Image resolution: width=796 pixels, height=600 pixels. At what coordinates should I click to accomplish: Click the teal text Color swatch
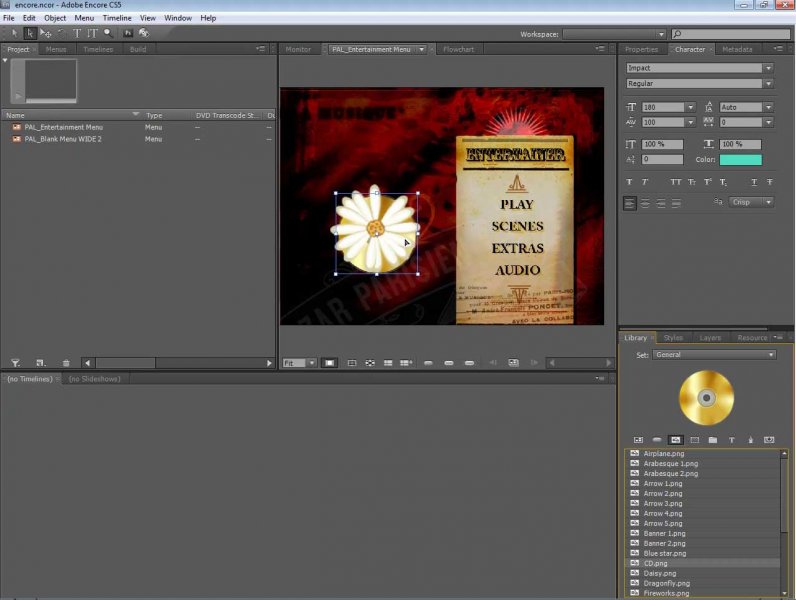[x=740, y=160]
